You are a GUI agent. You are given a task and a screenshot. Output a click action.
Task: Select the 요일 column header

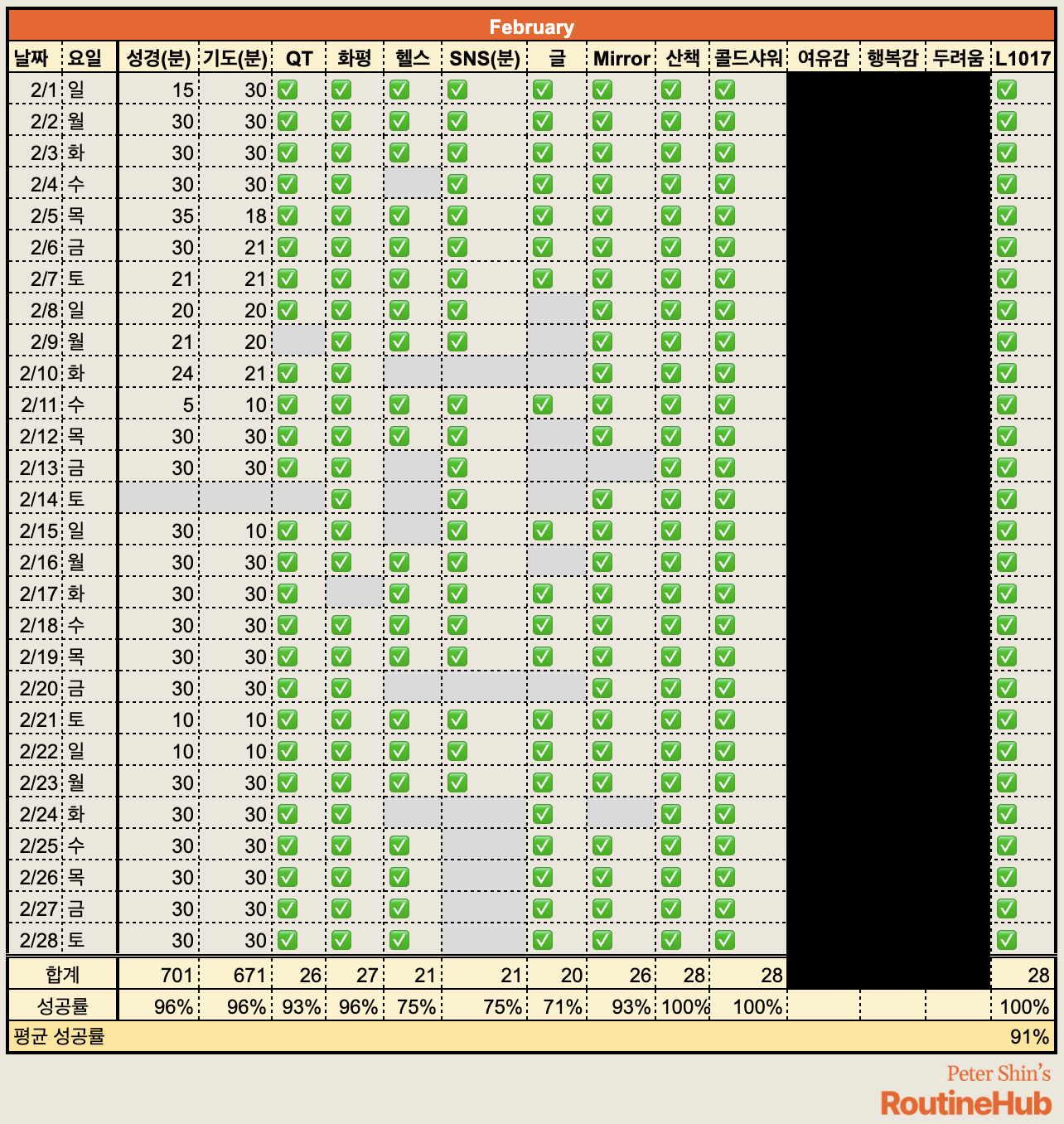pyautogui.click(x=88, y=58)
